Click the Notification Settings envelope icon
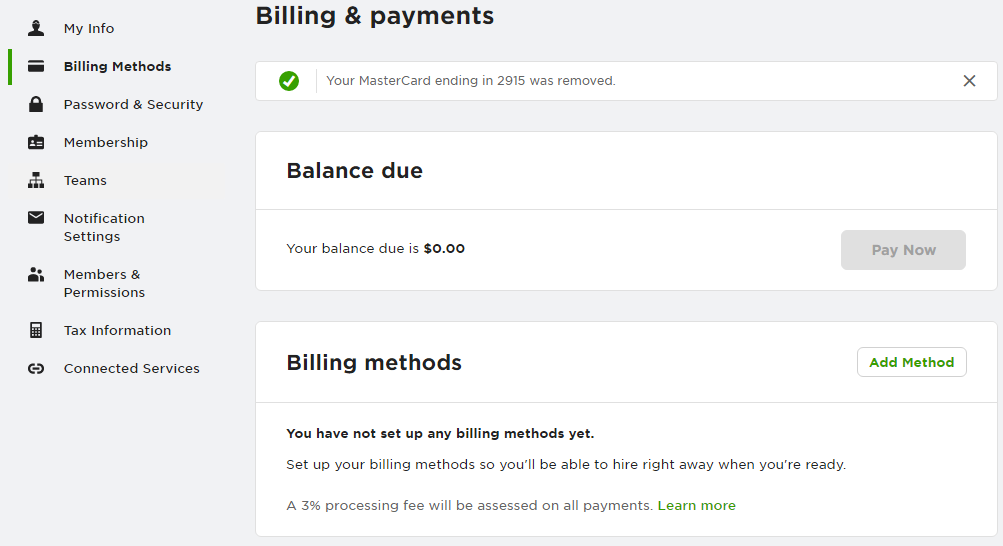Screen dimensions: 1003x546 (x=36, y=217)
